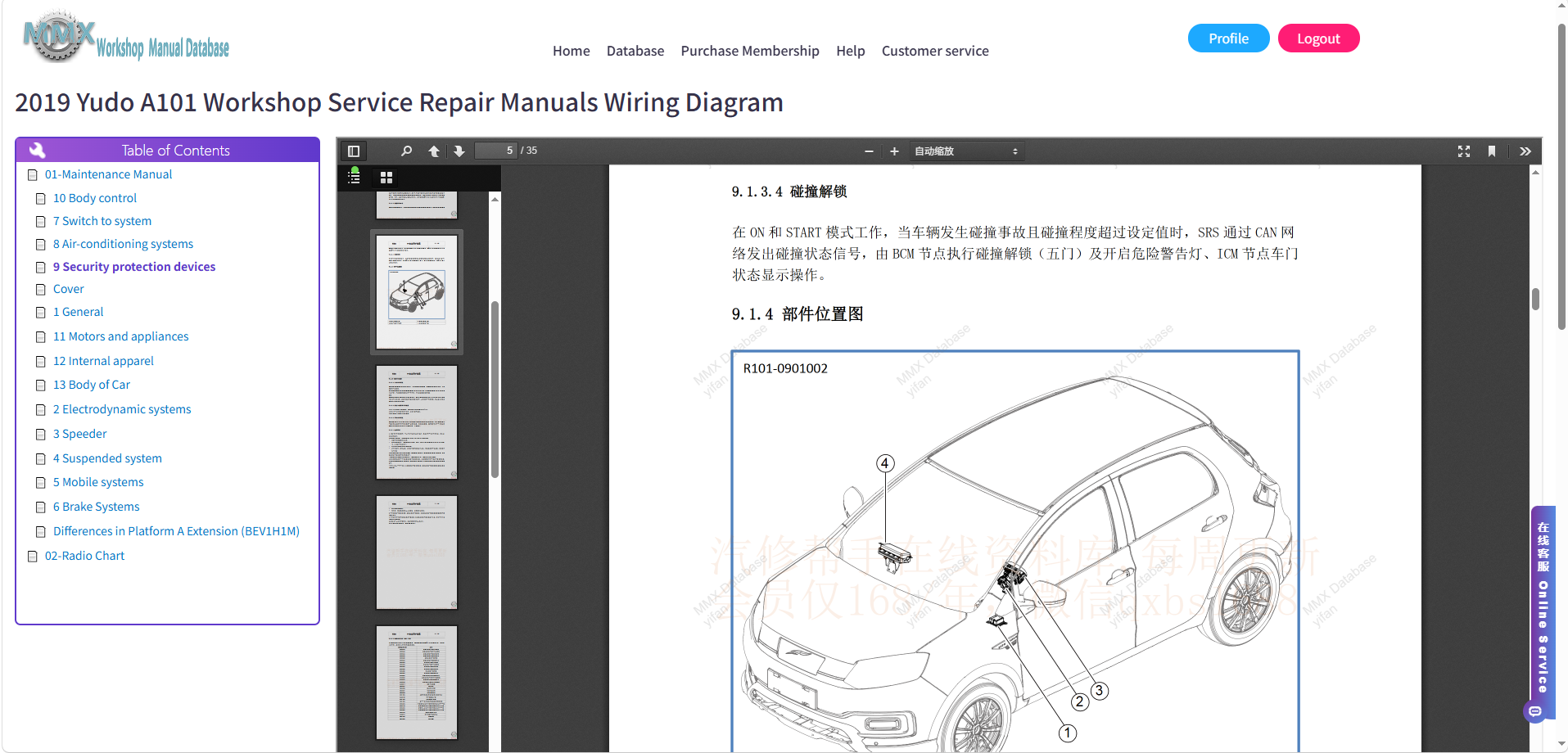This screenshot has height=753, width=1568.
Task: Zoom in with the plus icon
Action: tap(894, 151)
